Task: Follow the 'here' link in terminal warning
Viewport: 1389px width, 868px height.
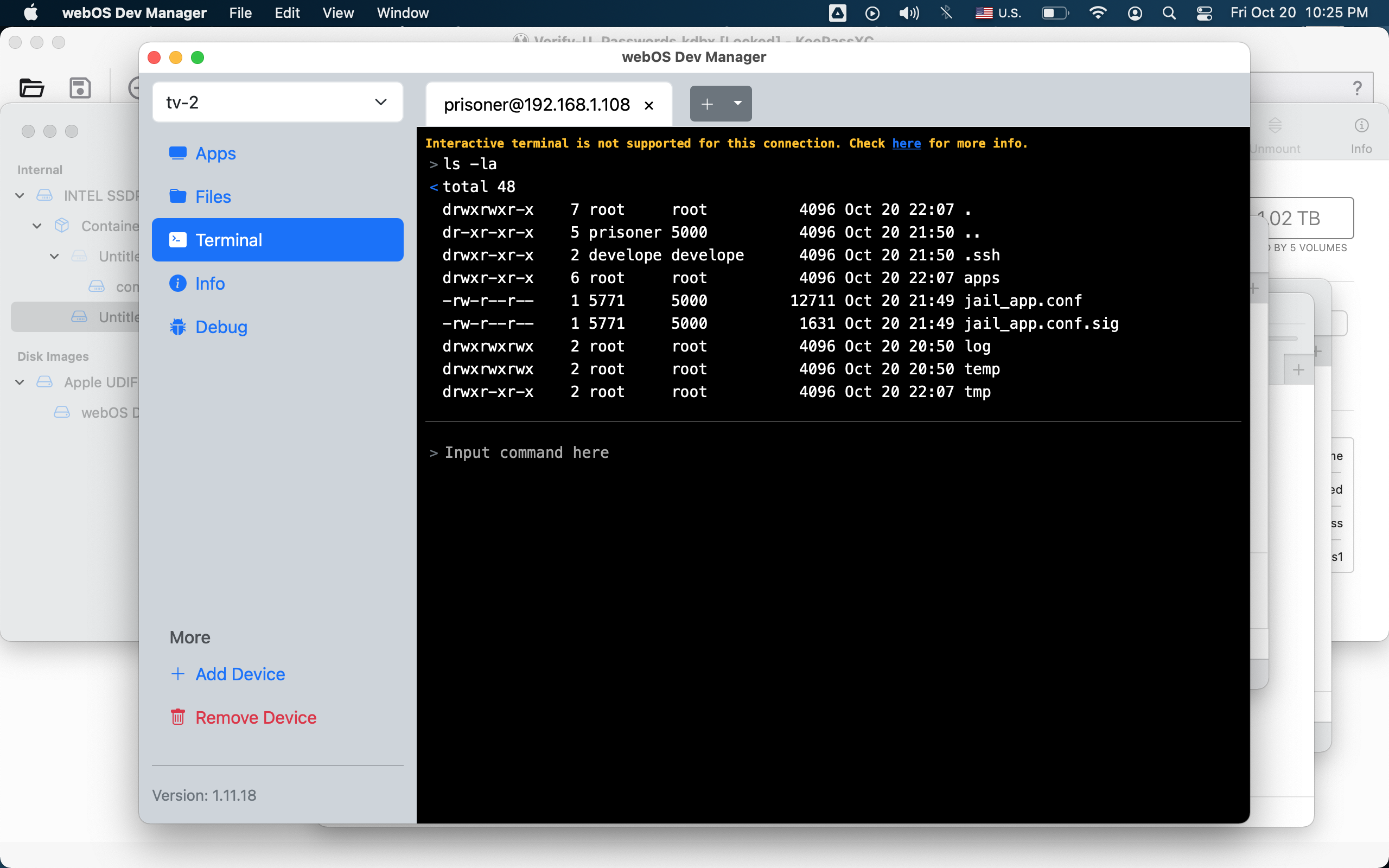Action: click(906, 144)
